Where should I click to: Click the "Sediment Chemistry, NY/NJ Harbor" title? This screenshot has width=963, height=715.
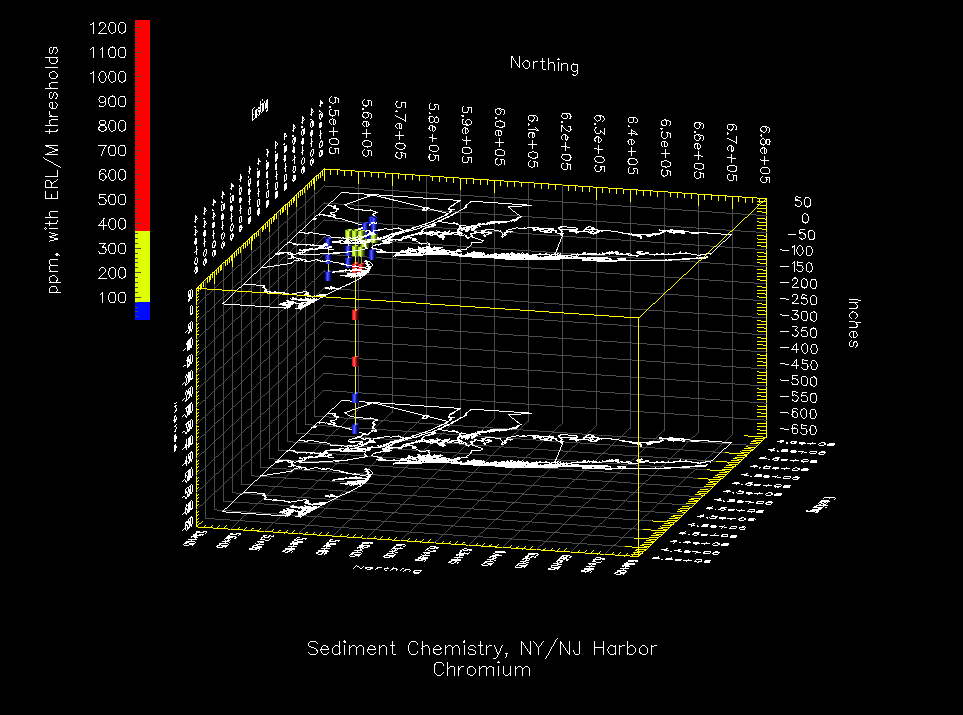(x=482, y=649)
